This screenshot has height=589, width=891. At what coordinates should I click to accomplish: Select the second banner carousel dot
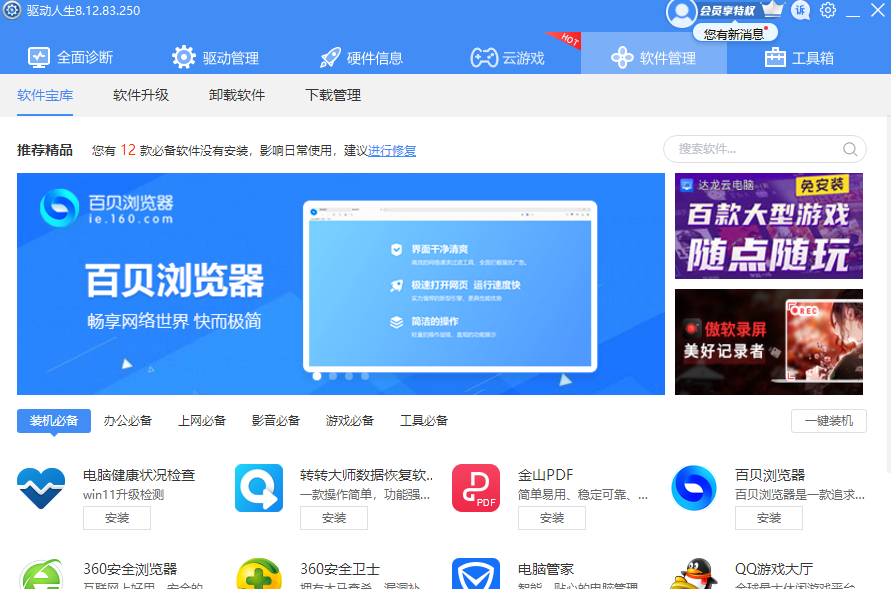[333, 375]
